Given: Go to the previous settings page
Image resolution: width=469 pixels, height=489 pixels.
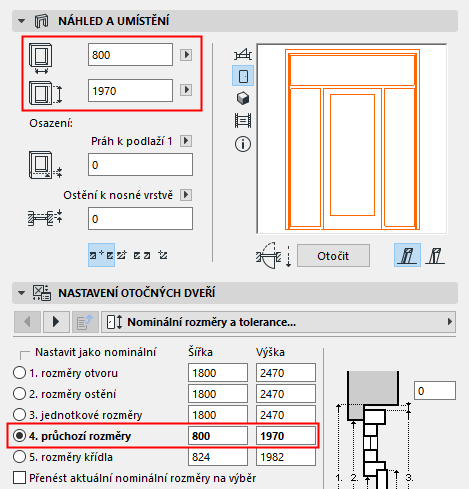Looking at the screenshot, I should point(28,322).
